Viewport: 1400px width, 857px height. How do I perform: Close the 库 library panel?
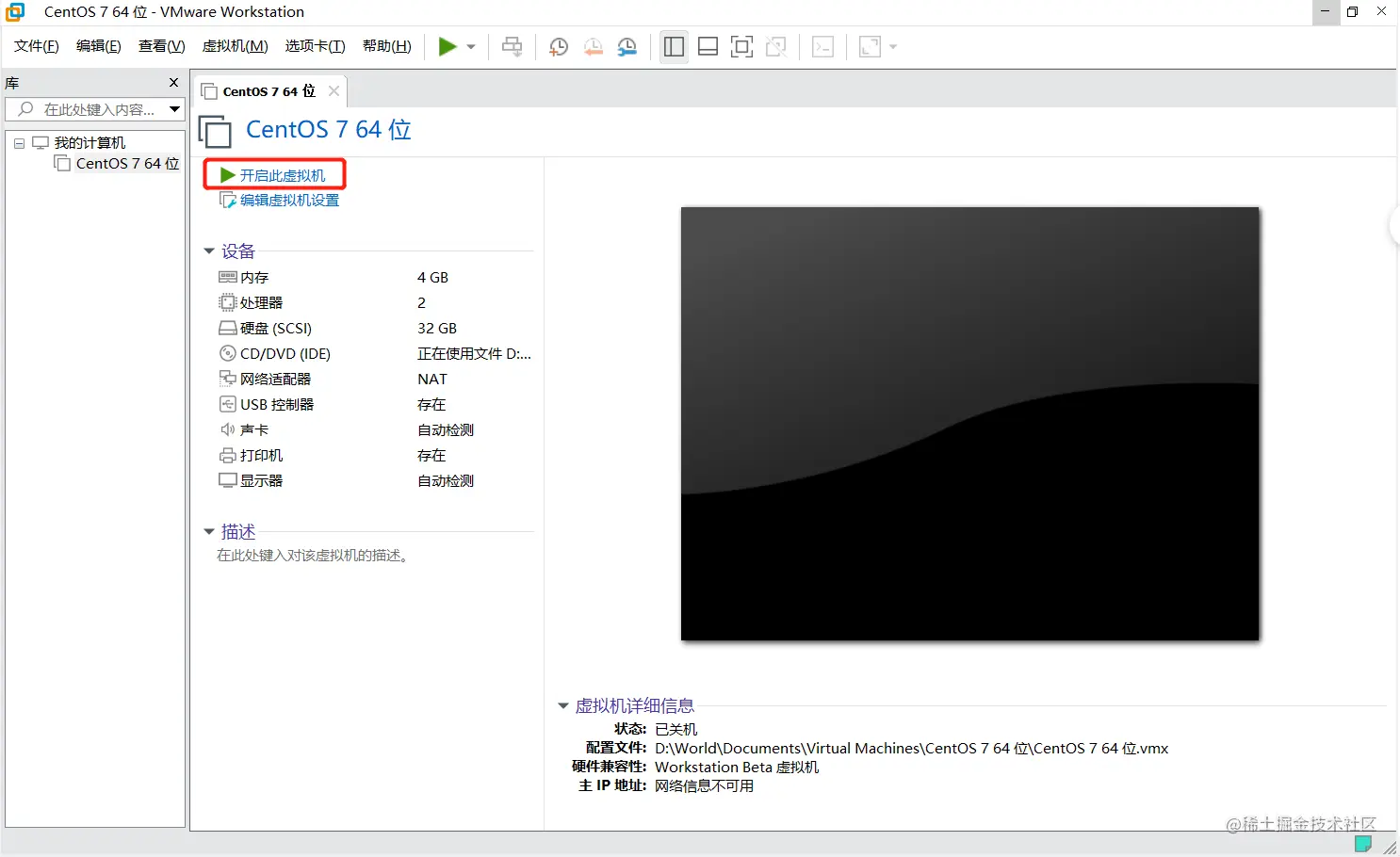click(173, 83)
